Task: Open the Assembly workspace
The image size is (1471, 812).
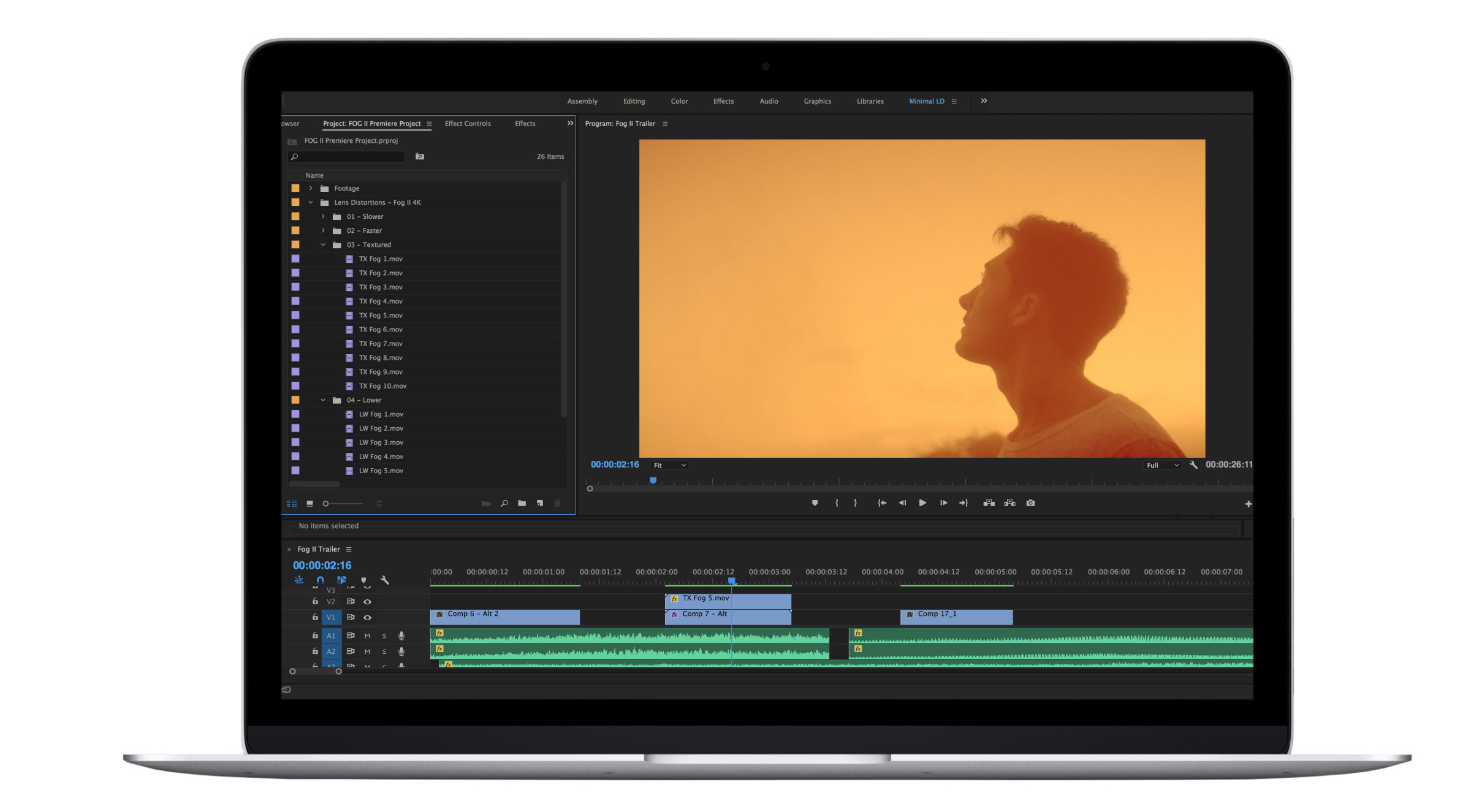Action: [x=582, y=102]
